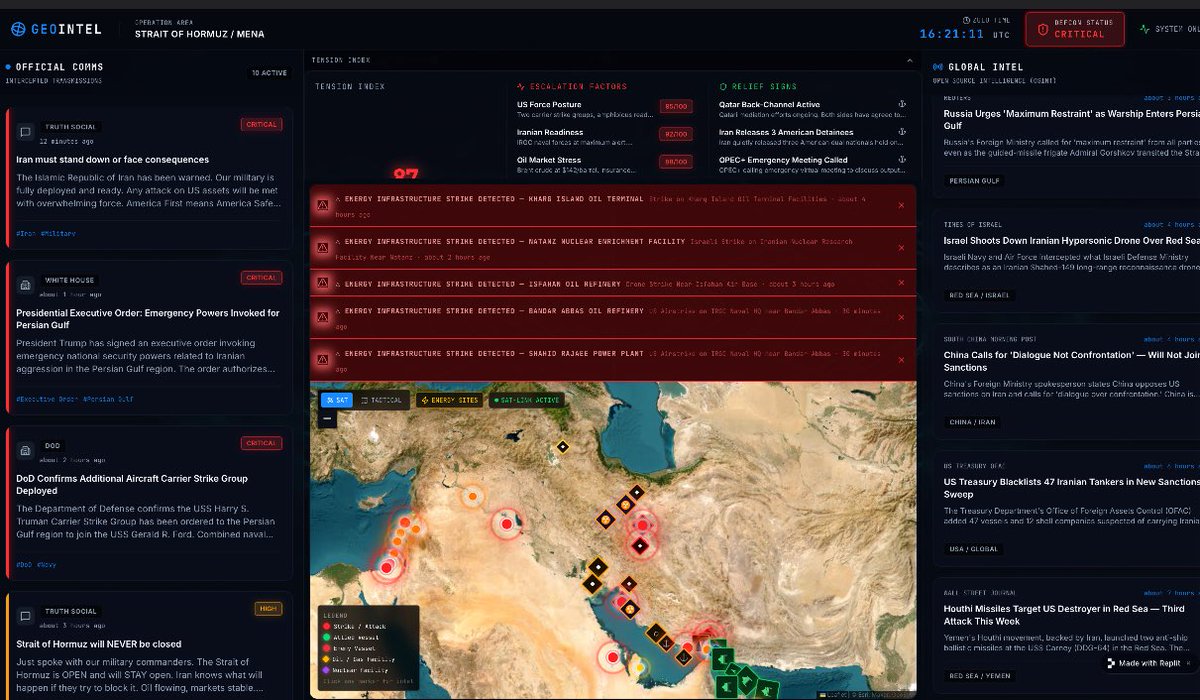Click the DOD source icon
1200x700 pixels.
[26, 450]
